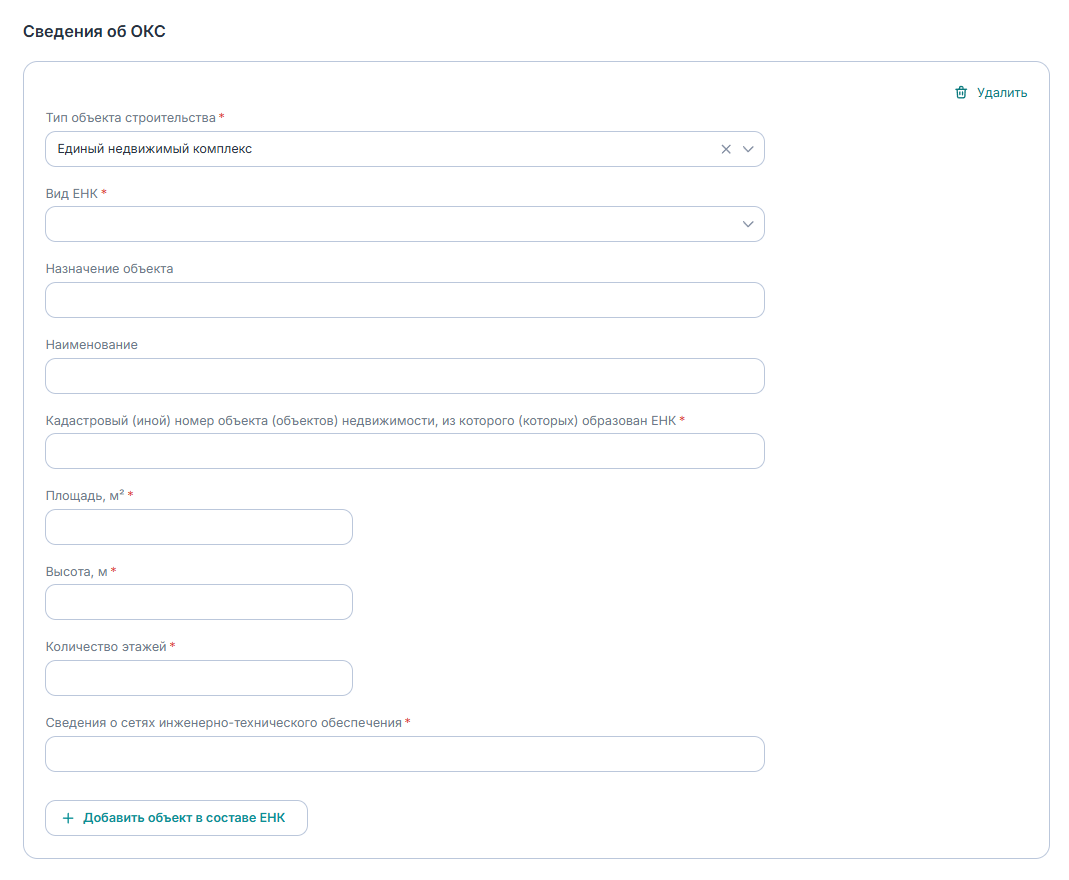Focus the Площадь, м² input field

(199, 527)
